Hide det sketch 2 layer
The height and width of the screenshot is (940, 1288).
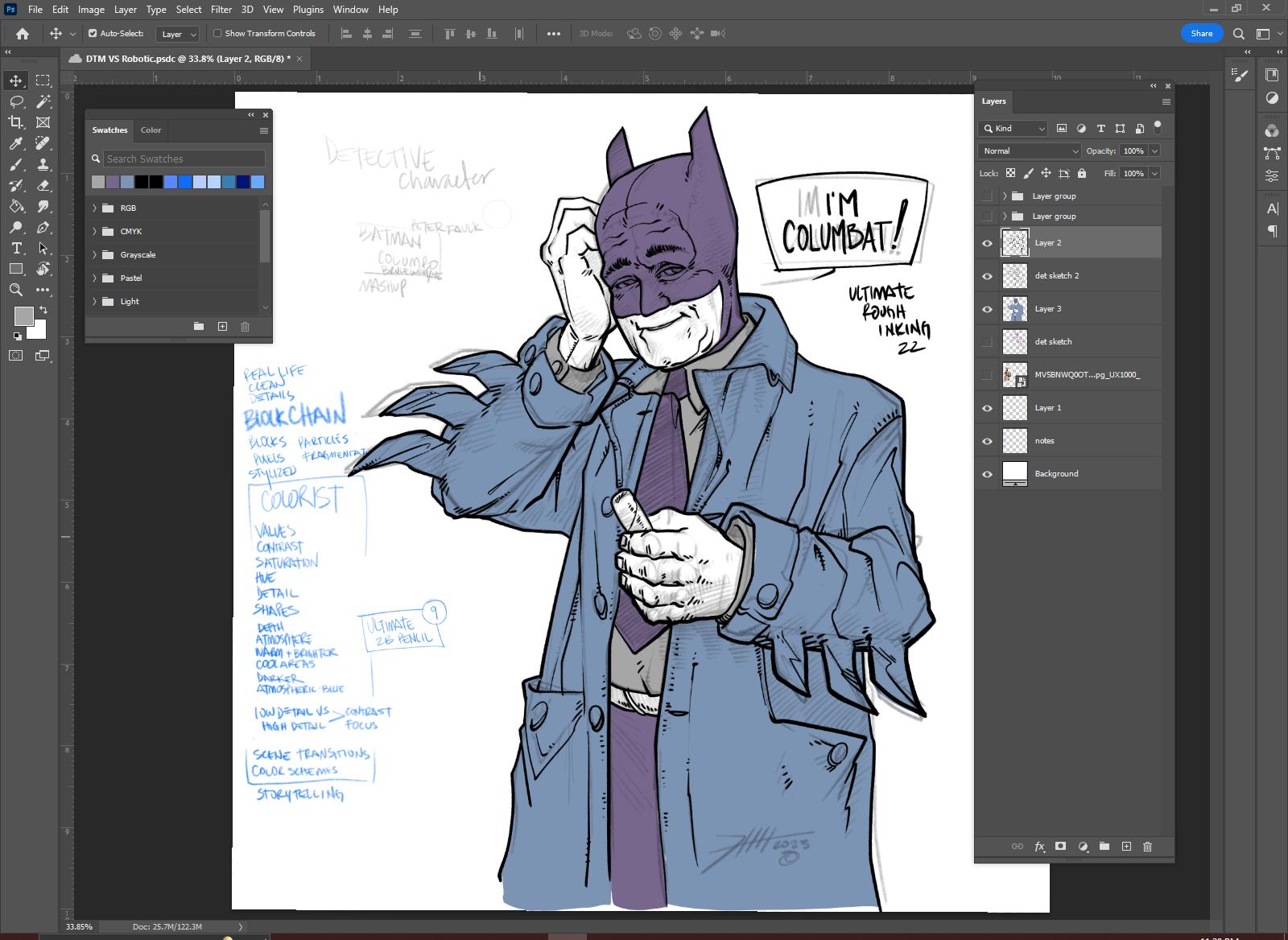pyautogui.click(x=987, y=276)
